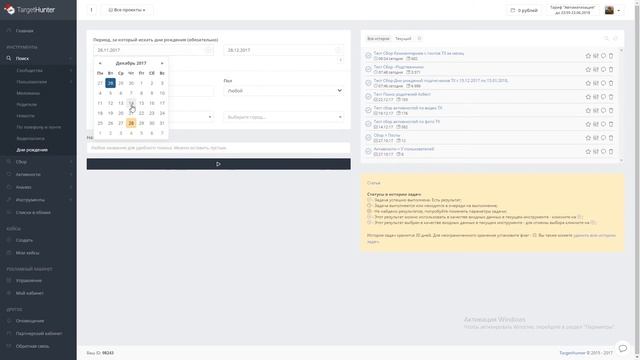Click the '0 рублей' balance button
The width and height of the screenshot is (640, 360).
pyautogui.click(x=524, y=10)
